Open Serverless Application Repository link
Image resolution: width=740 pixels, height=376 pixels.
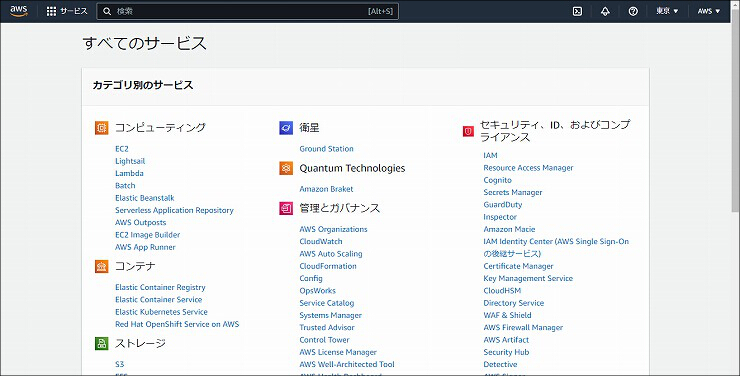pos(174,210)
